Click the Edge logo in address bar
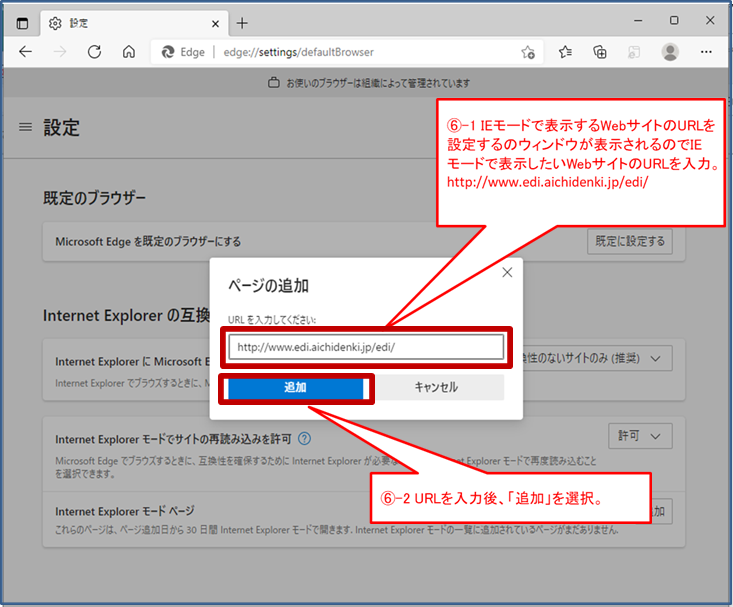Image resolution: width=733 pixels, height=607 pixels. click(x=167, y=52)
